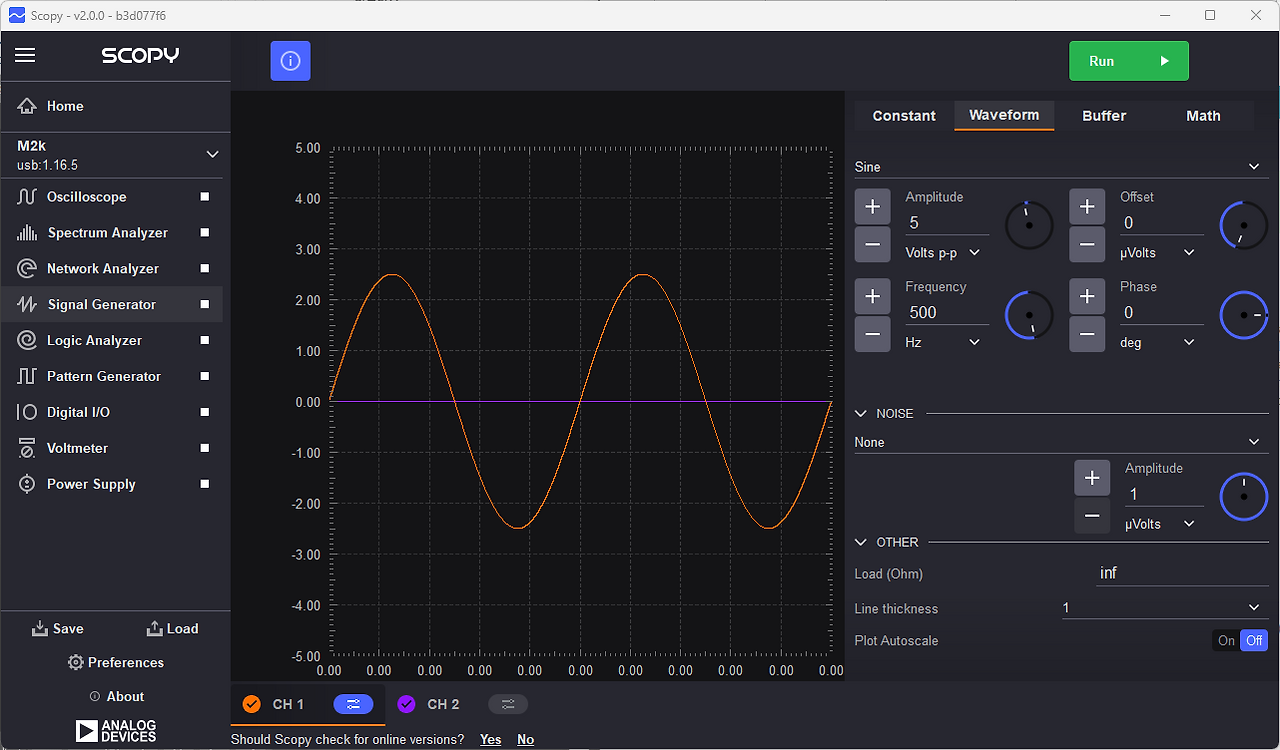The image size is (1280, 750).
Task: Enable CH 1 orange checkbox
Action: (x=252, y=704)
